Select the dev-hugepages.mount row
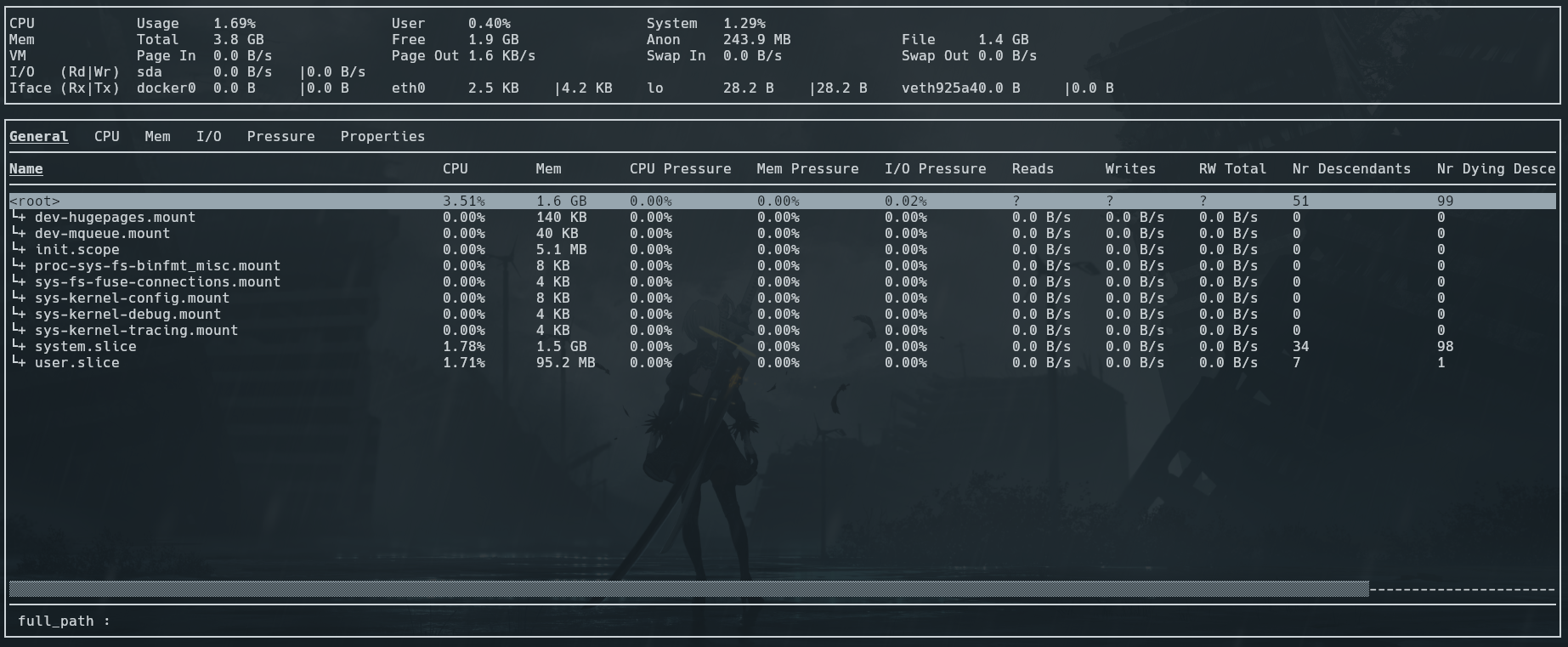Image resolution: width=1568 pixels, height=647 pixels. 115,218
